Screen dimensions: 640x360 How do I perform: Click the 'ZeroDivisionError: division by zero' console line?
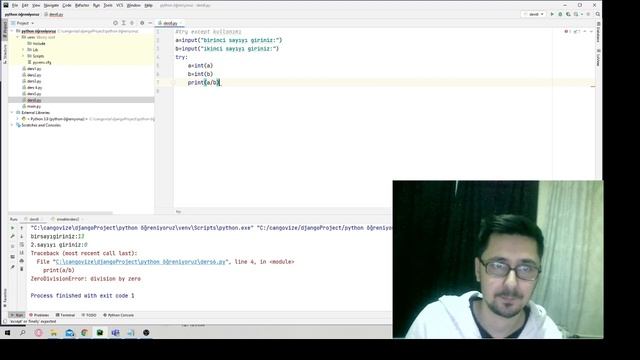point(86,279)
